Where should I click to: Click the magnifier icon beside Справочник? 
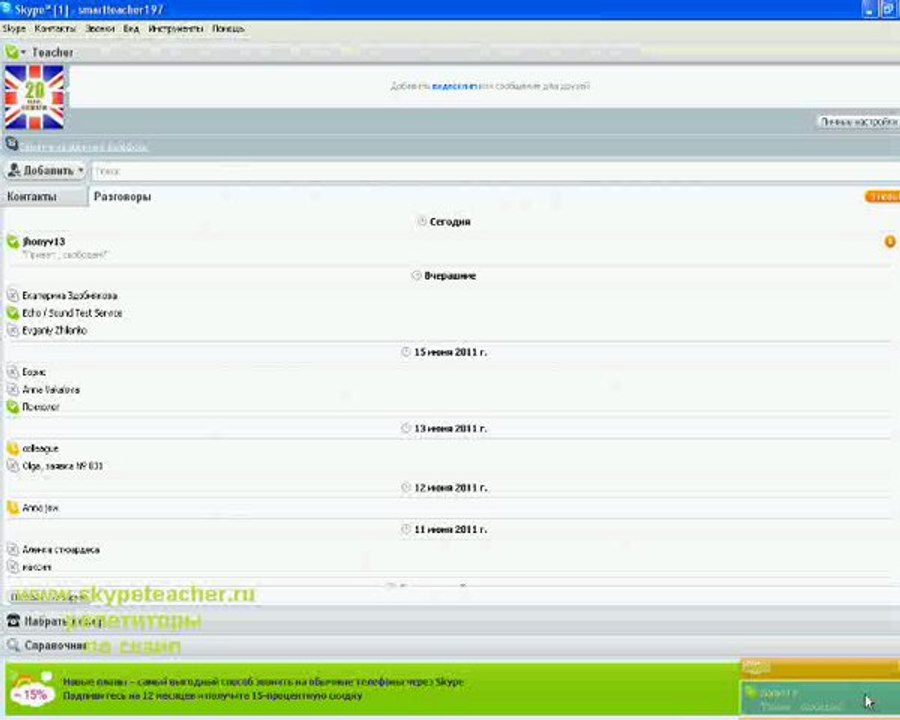[x=13, y=645]
